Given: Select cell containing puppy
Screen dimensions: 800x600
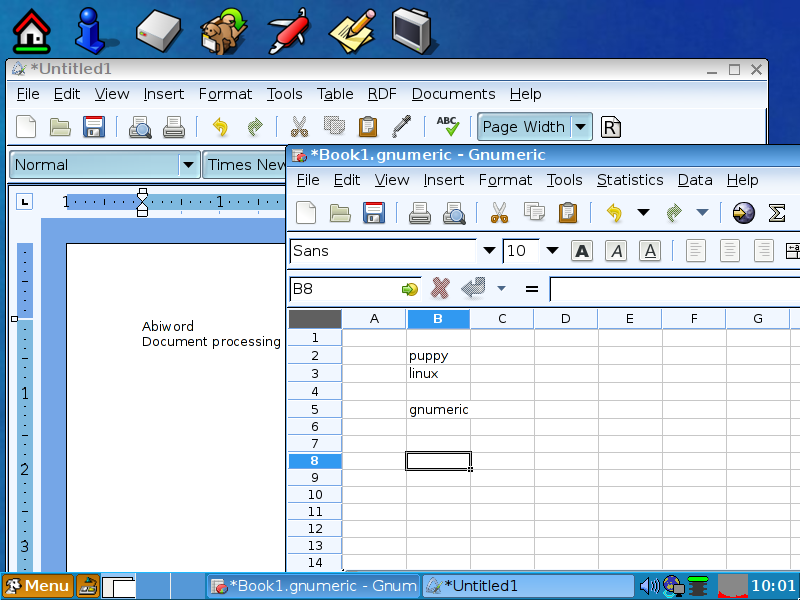Looking at the screenshot, I should pyautogui.click(x=438, y=356).
